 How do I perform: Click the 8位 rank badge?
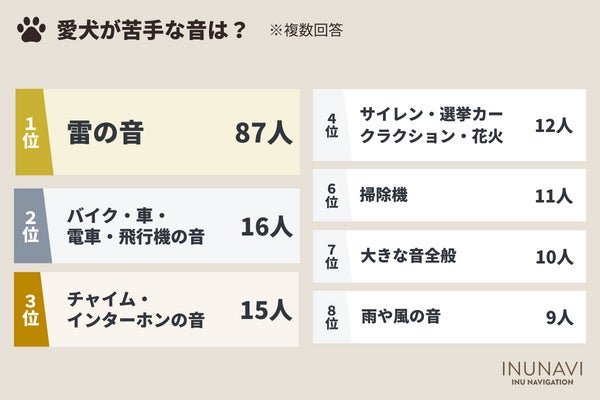pyautogui.click(x=331, y=318)
